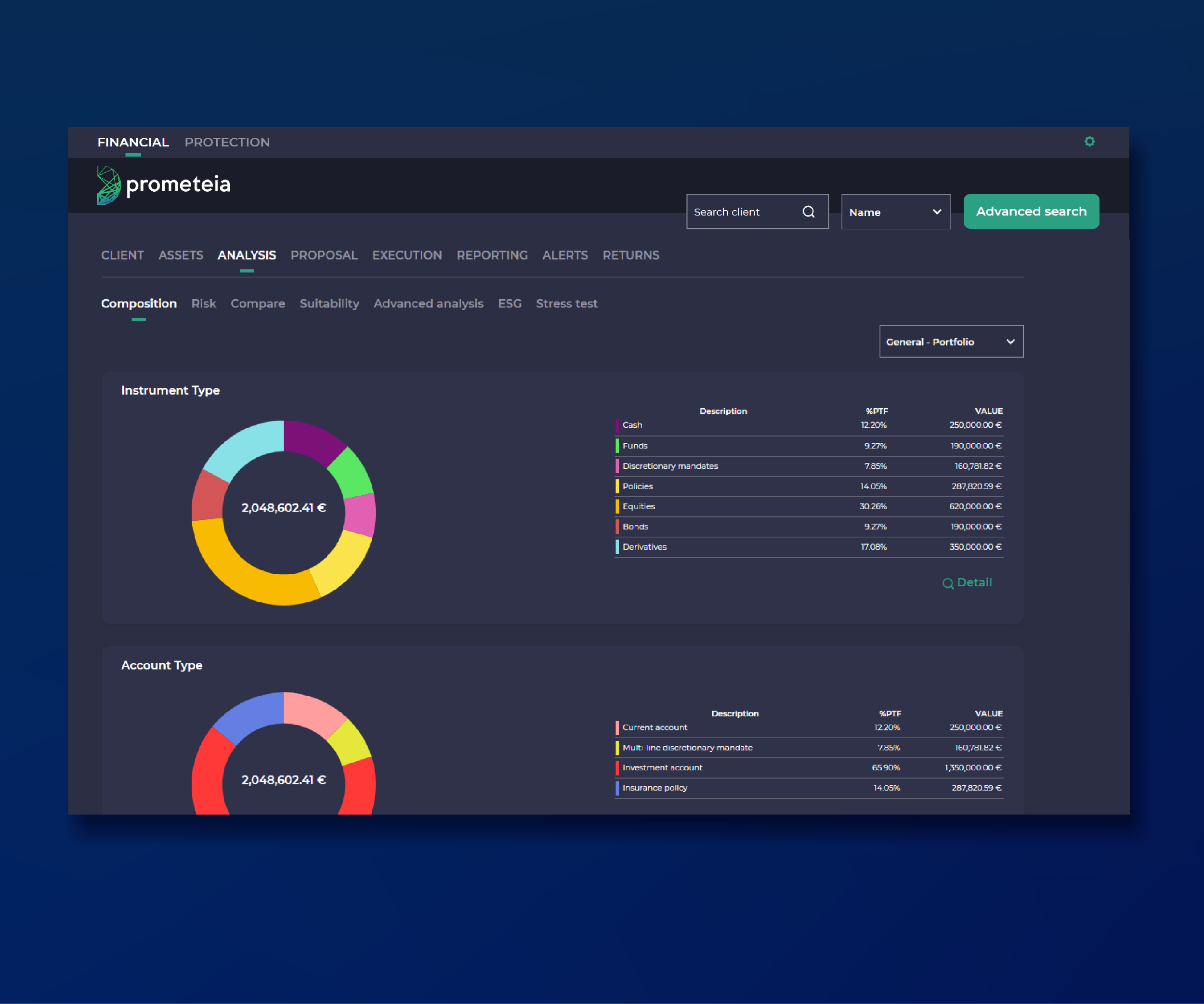Switch to the PROTECTION tab

(227, 142)
